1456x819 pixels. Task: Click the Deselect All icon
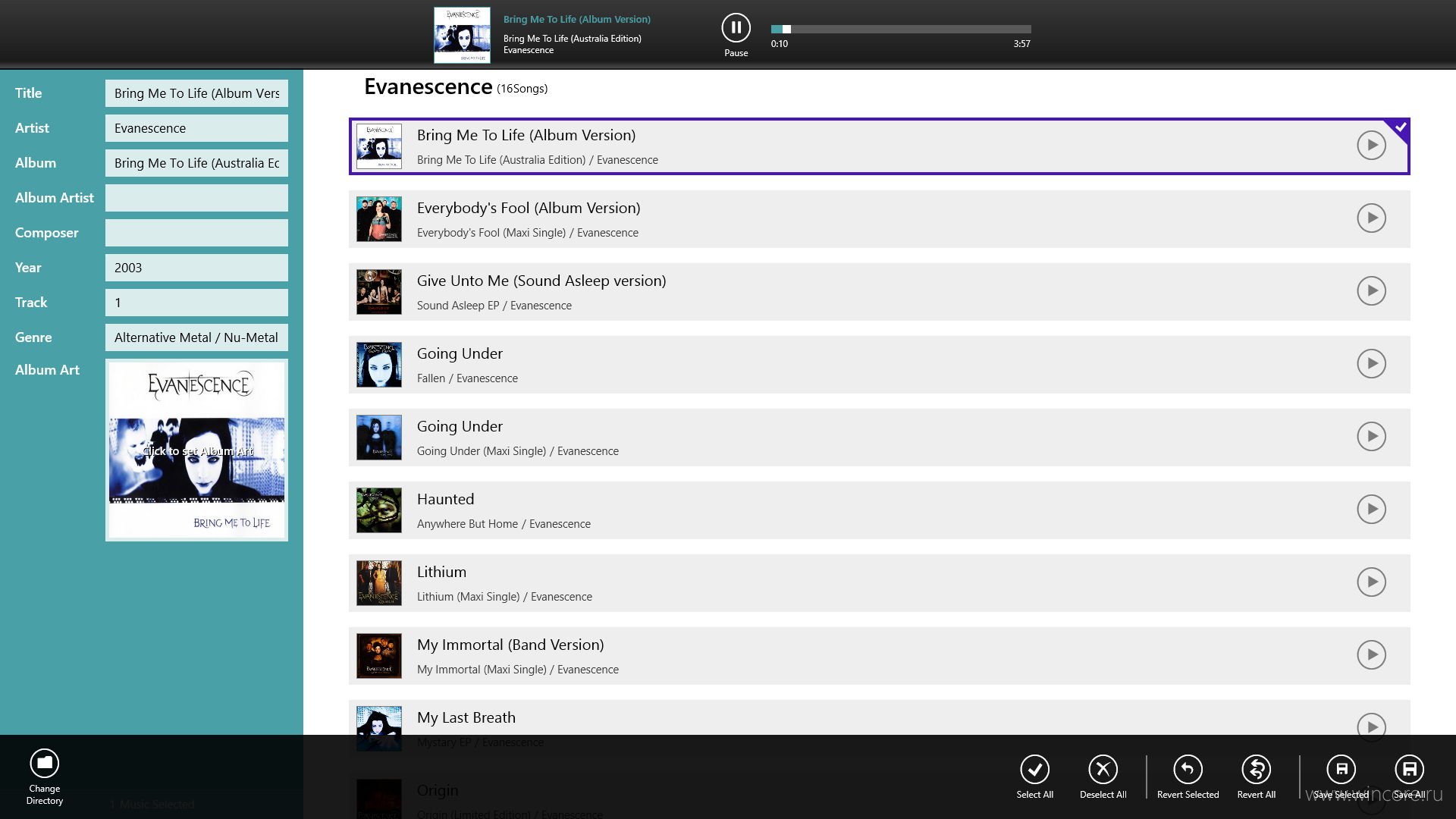pyautogui.click(x=1103, y=769)
